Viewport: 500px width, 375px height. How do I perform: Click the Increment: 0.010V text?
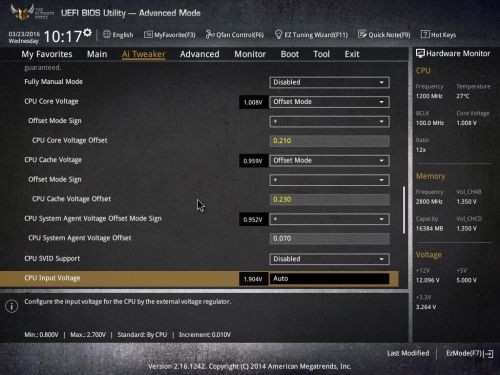[x=205, y=335]
